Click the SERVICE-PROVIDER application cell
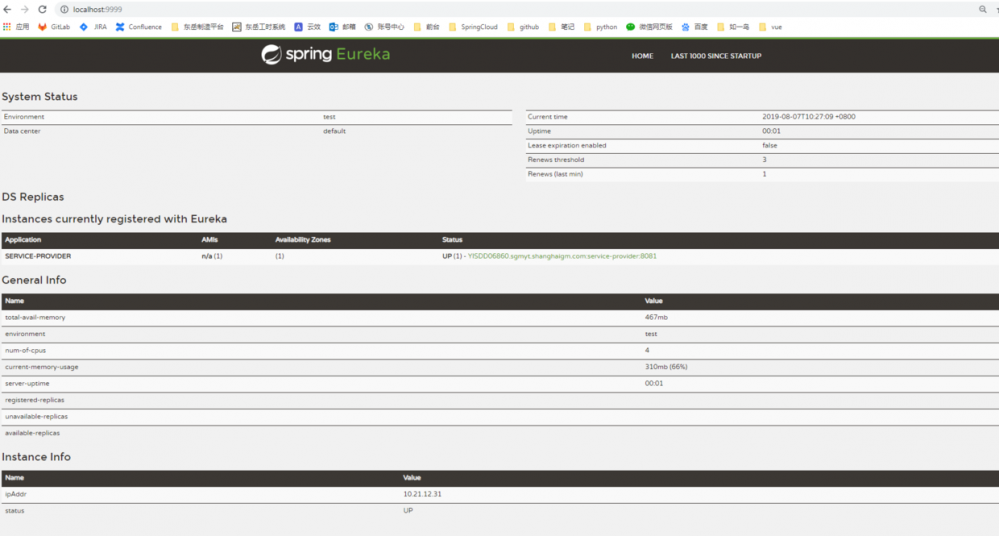The height and width of the screenshot is (536, 999). (38, 256)
